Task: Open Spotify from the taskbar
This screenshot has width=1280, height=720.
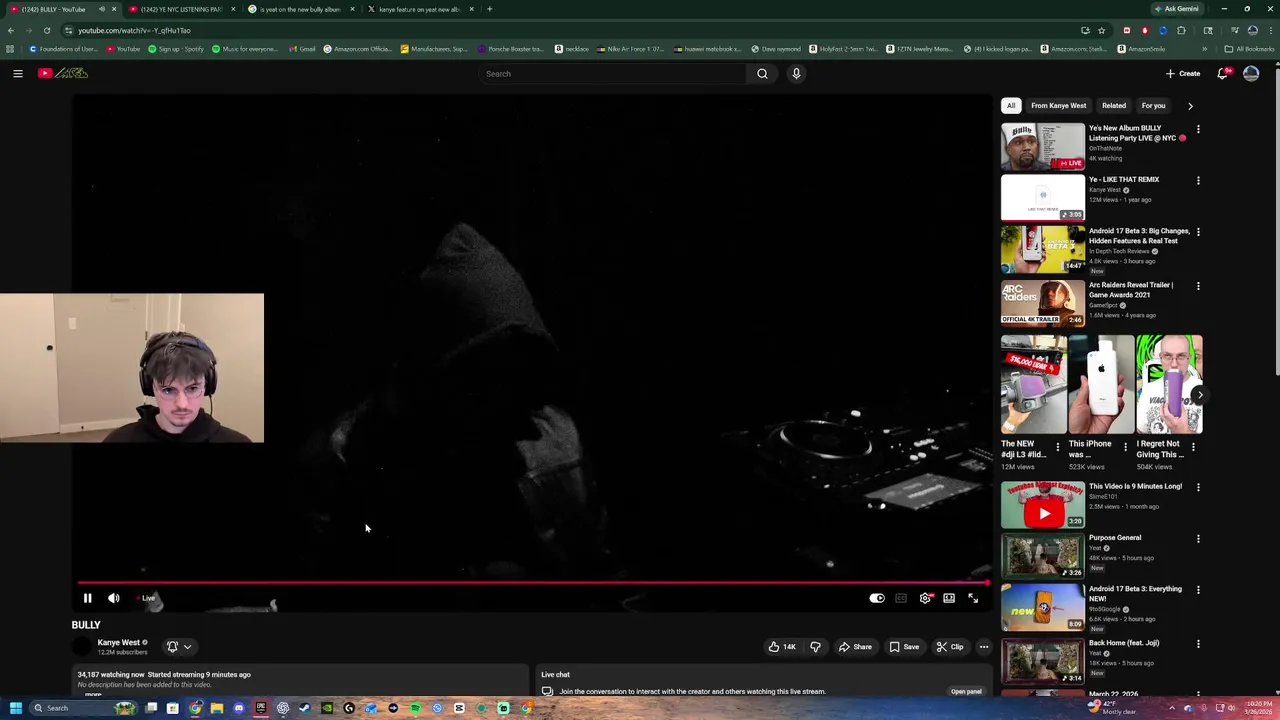Action: click(x=415, y=708)
